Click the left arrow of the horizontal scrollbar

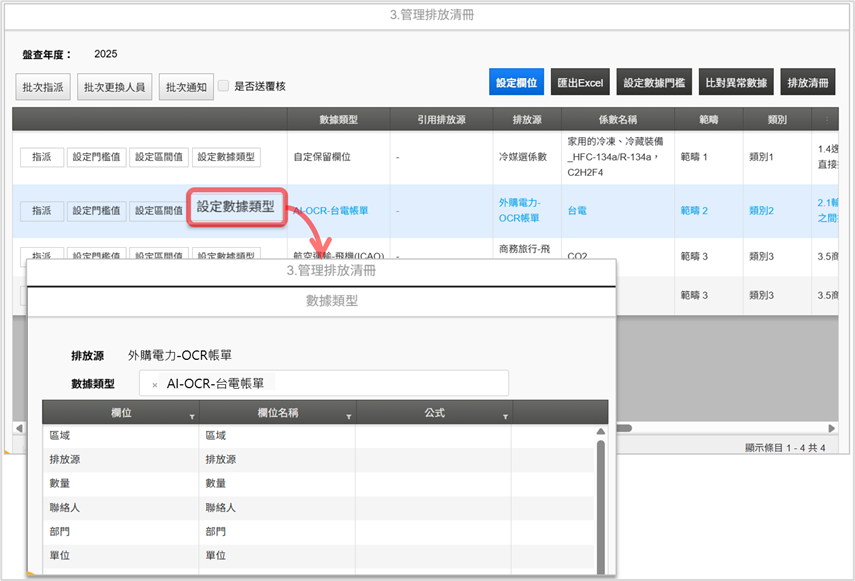[19, 427]
